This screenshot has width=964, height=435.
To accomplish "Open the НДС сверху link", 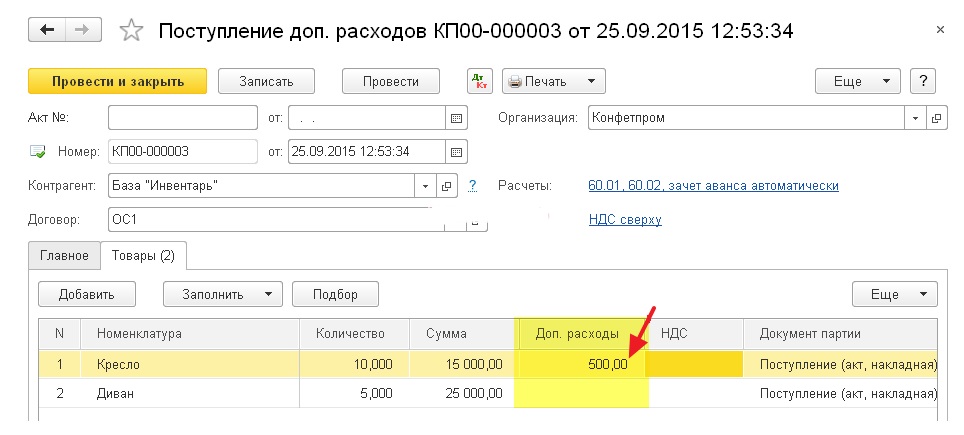I will [x=625, y=219].
